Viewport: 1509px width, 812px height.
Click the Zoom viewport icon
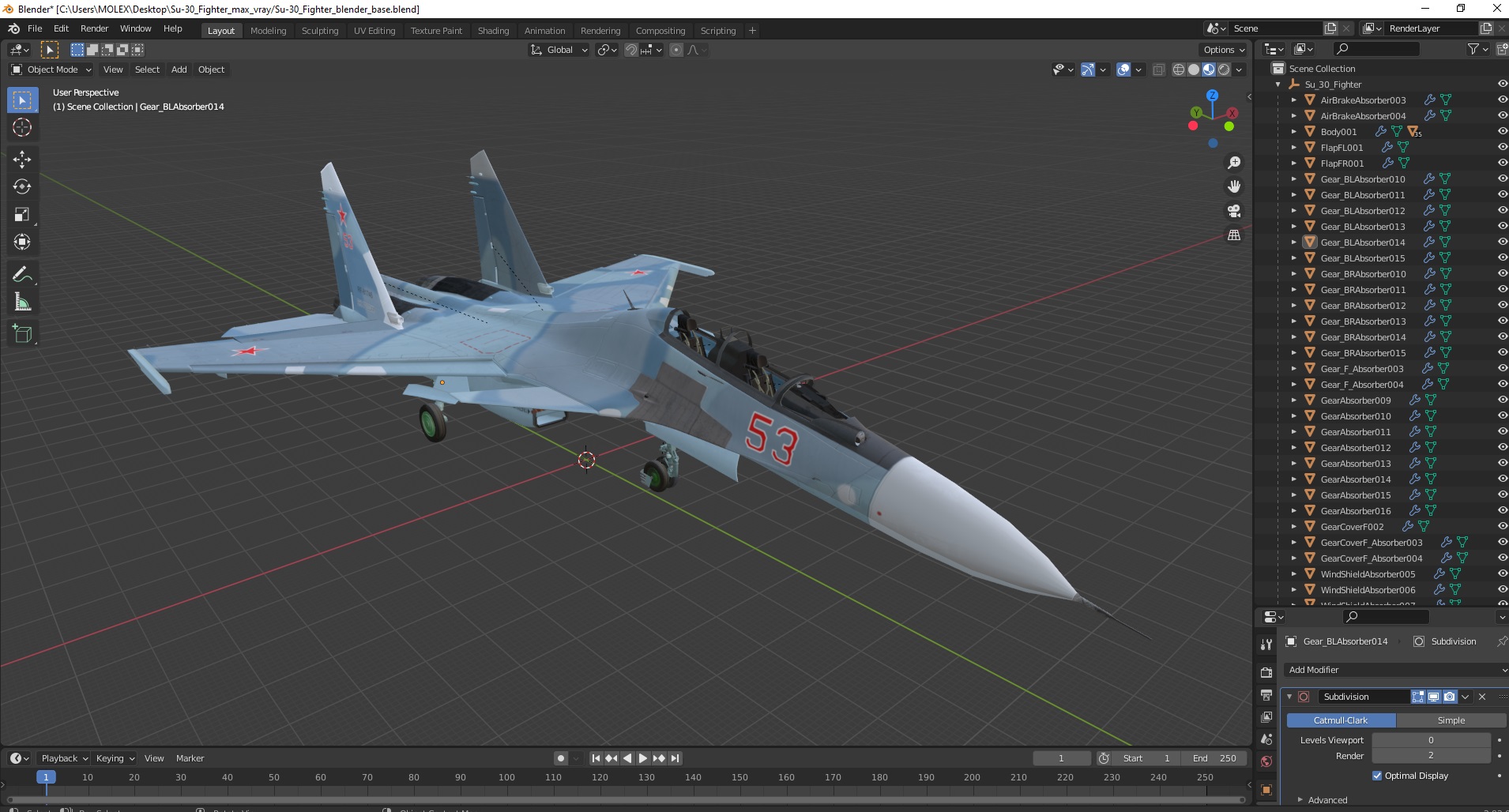coord(1233,163)
